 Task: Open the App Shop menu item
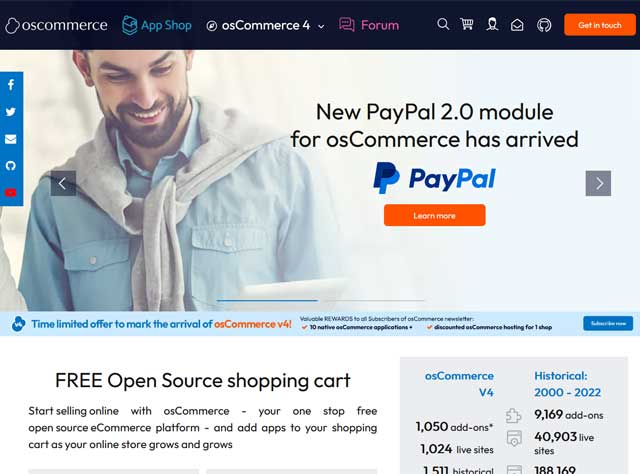point(157,25)
